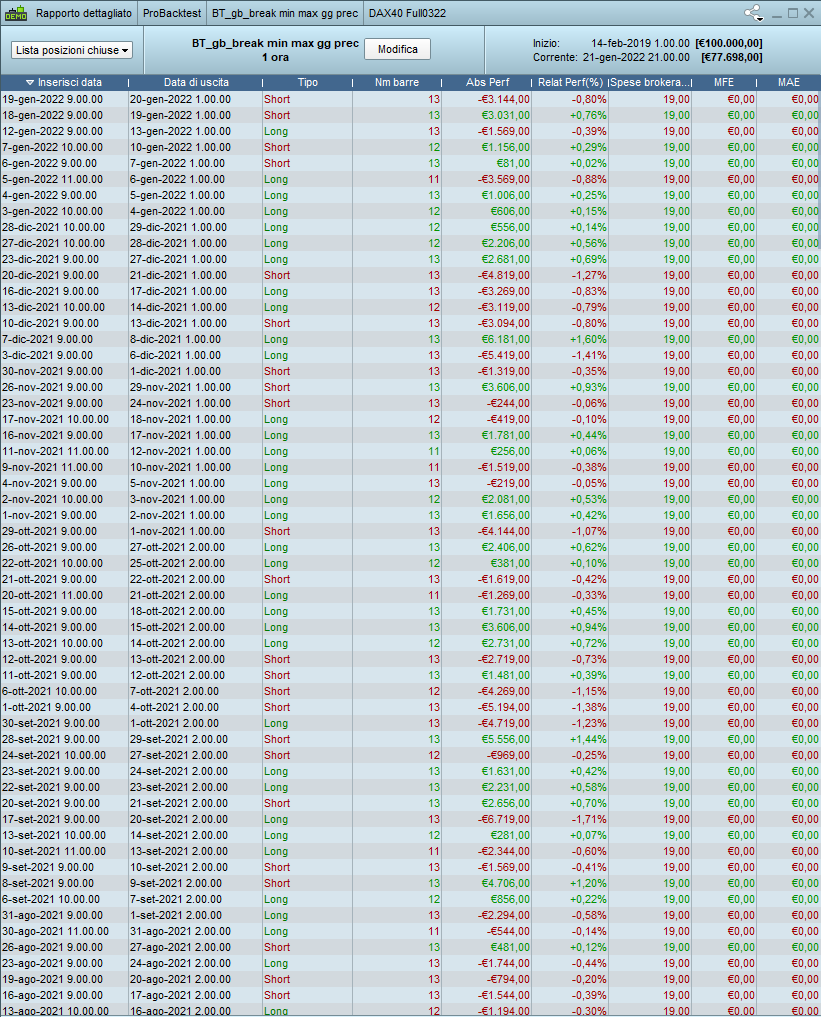Click Abs Perf value €2.206,00

tap(506, 243)
